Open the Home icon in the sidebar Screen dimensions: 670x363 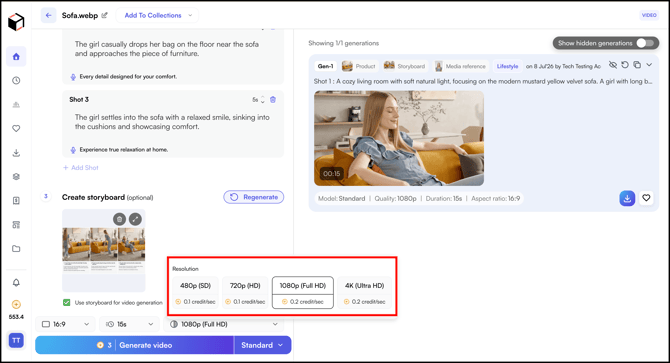[x=16, y=56]
